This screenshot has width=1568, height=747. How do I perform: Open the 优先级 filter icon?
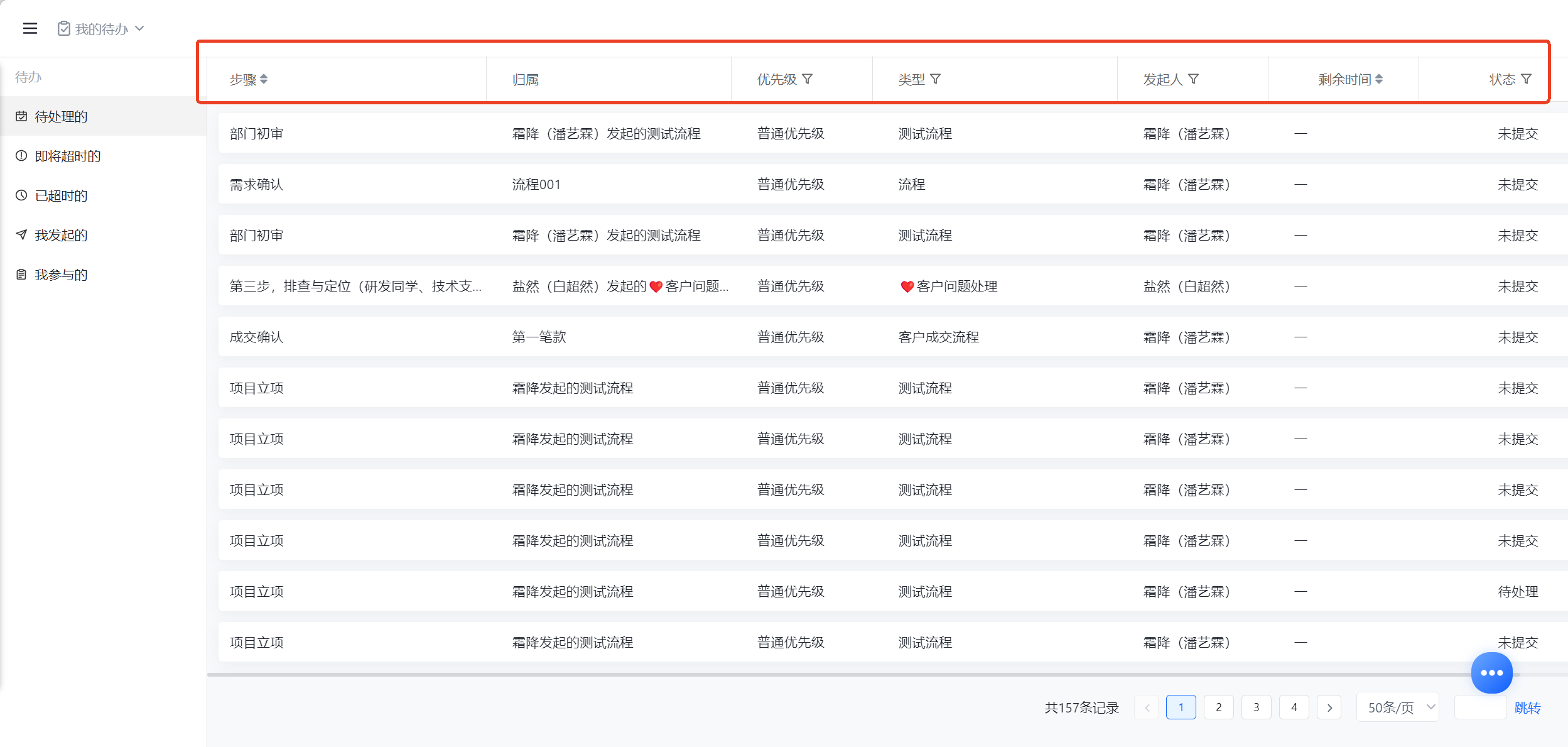808,79
